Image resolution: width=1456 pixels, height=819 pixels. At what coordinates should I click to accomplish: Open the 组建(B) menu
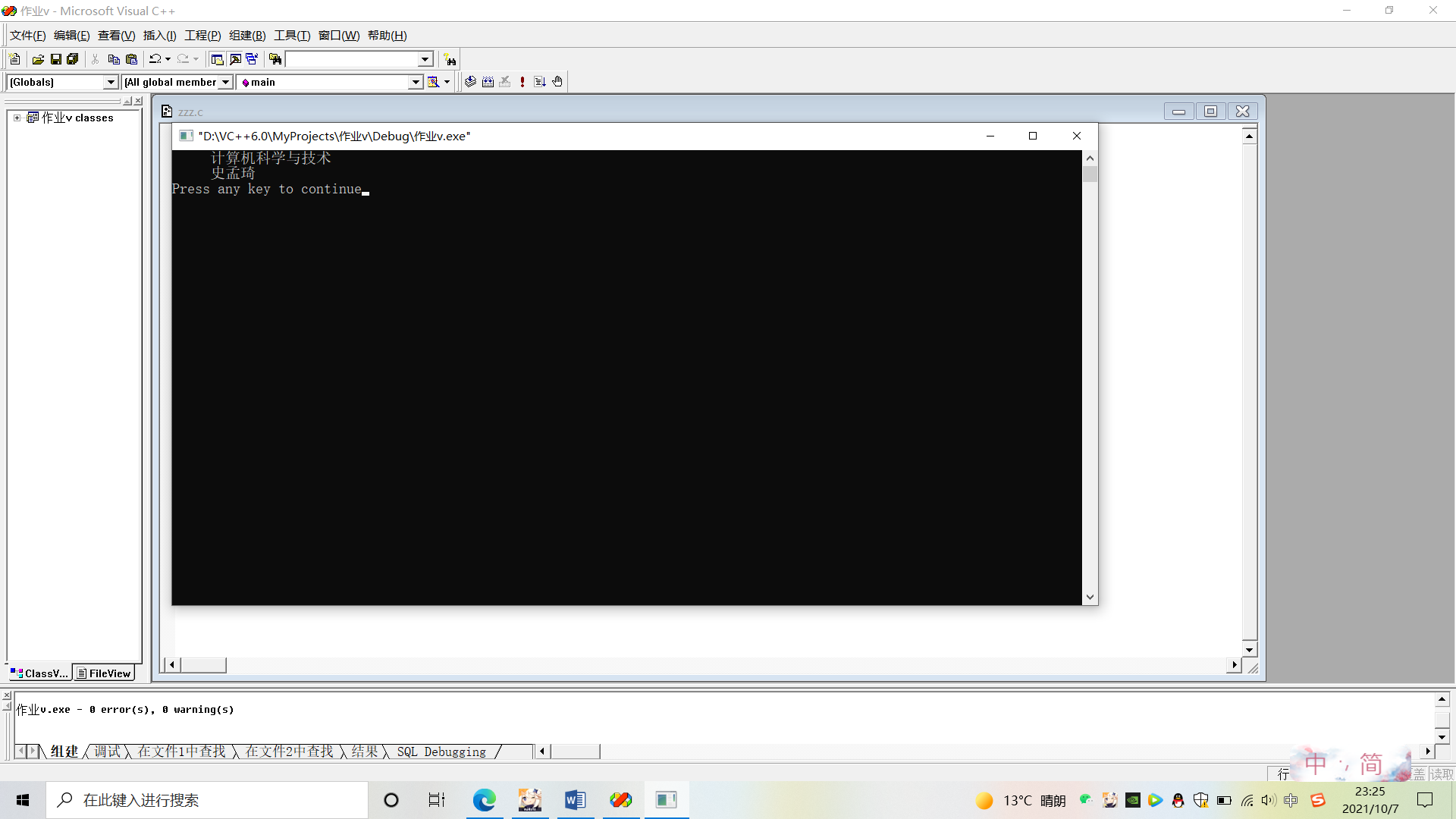pos(247,36)
